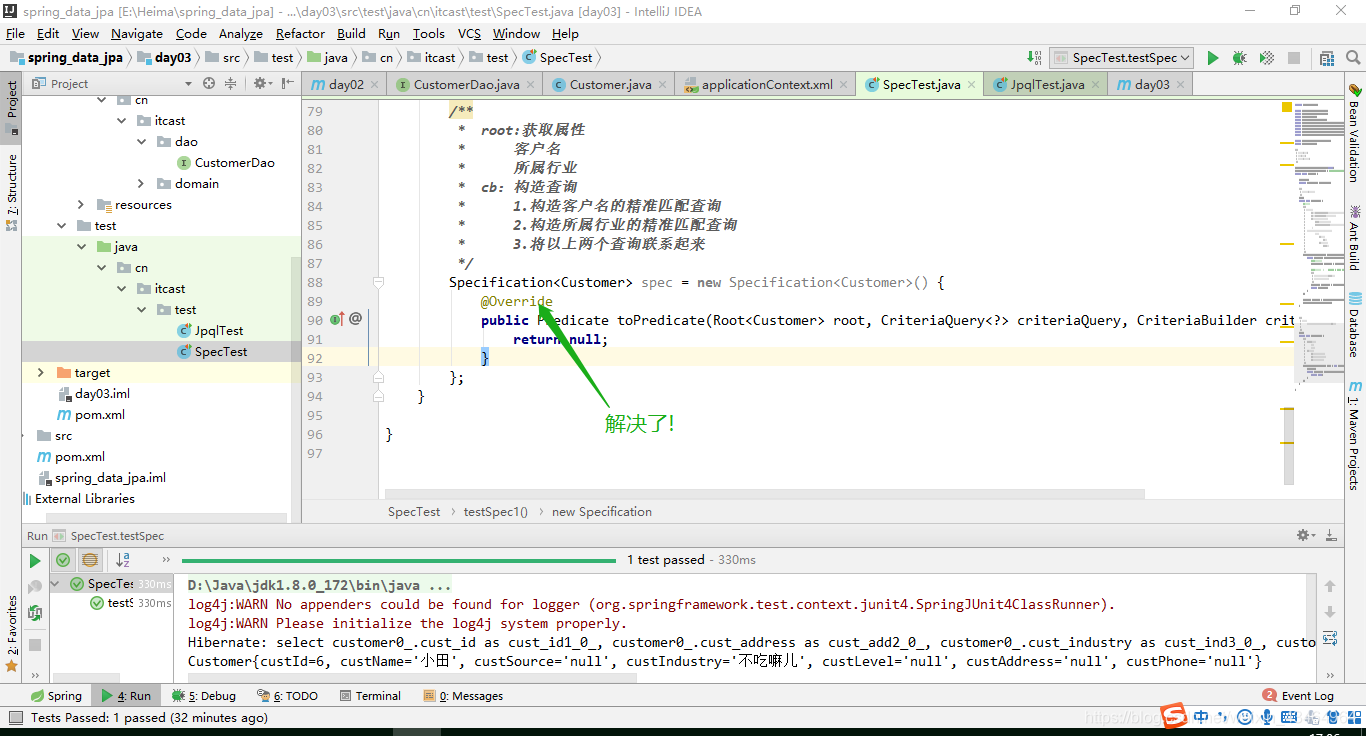Image resolution: width=1366 pixels, height=736 pixels.
Task: Click the test progress bar
Action: pyautogui.click(x=400, y=560)
